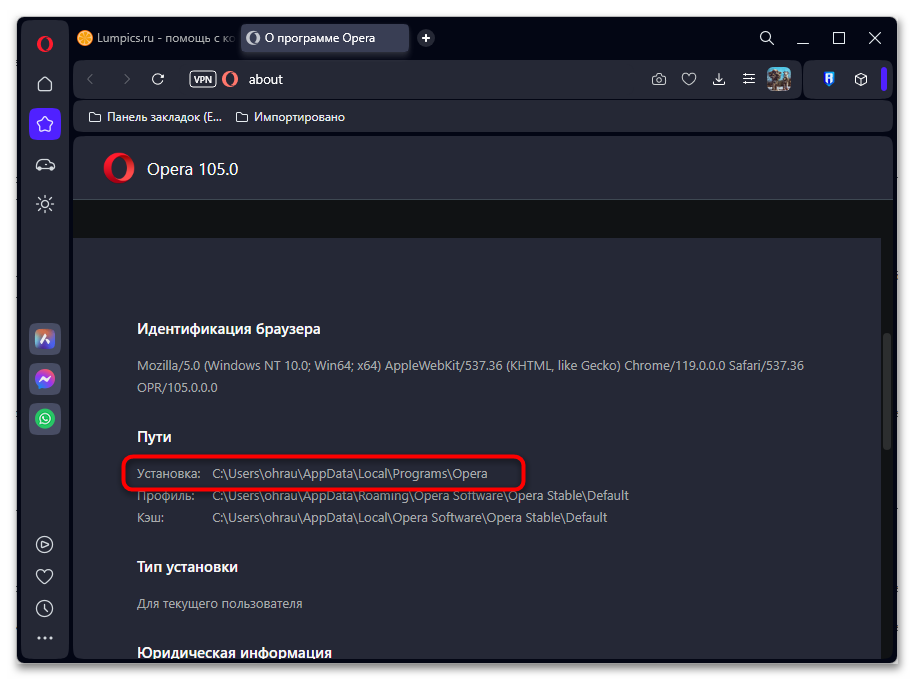Click the profile path ending 'Roaming\Opera Software\Opera Stable\Default'
914x680 pixels.
point(420,496)
